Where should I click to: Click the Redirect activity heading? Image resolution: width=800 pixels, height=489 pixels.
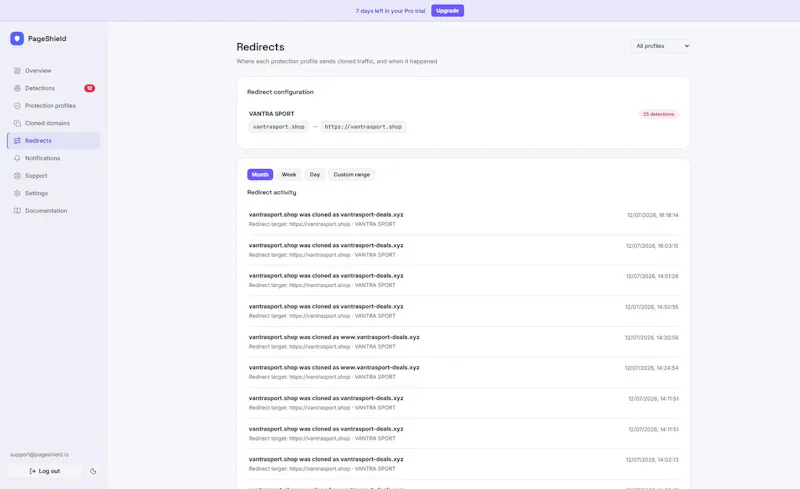click(271, 192)
